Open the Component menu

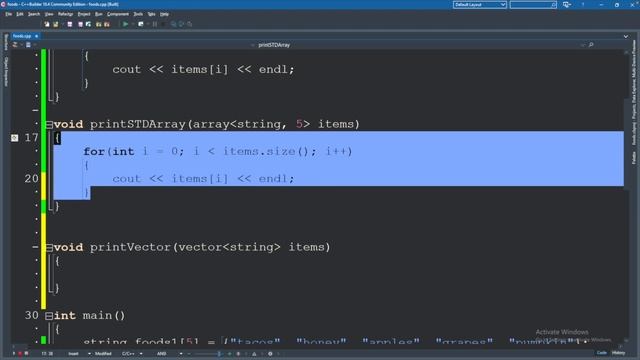118,14
